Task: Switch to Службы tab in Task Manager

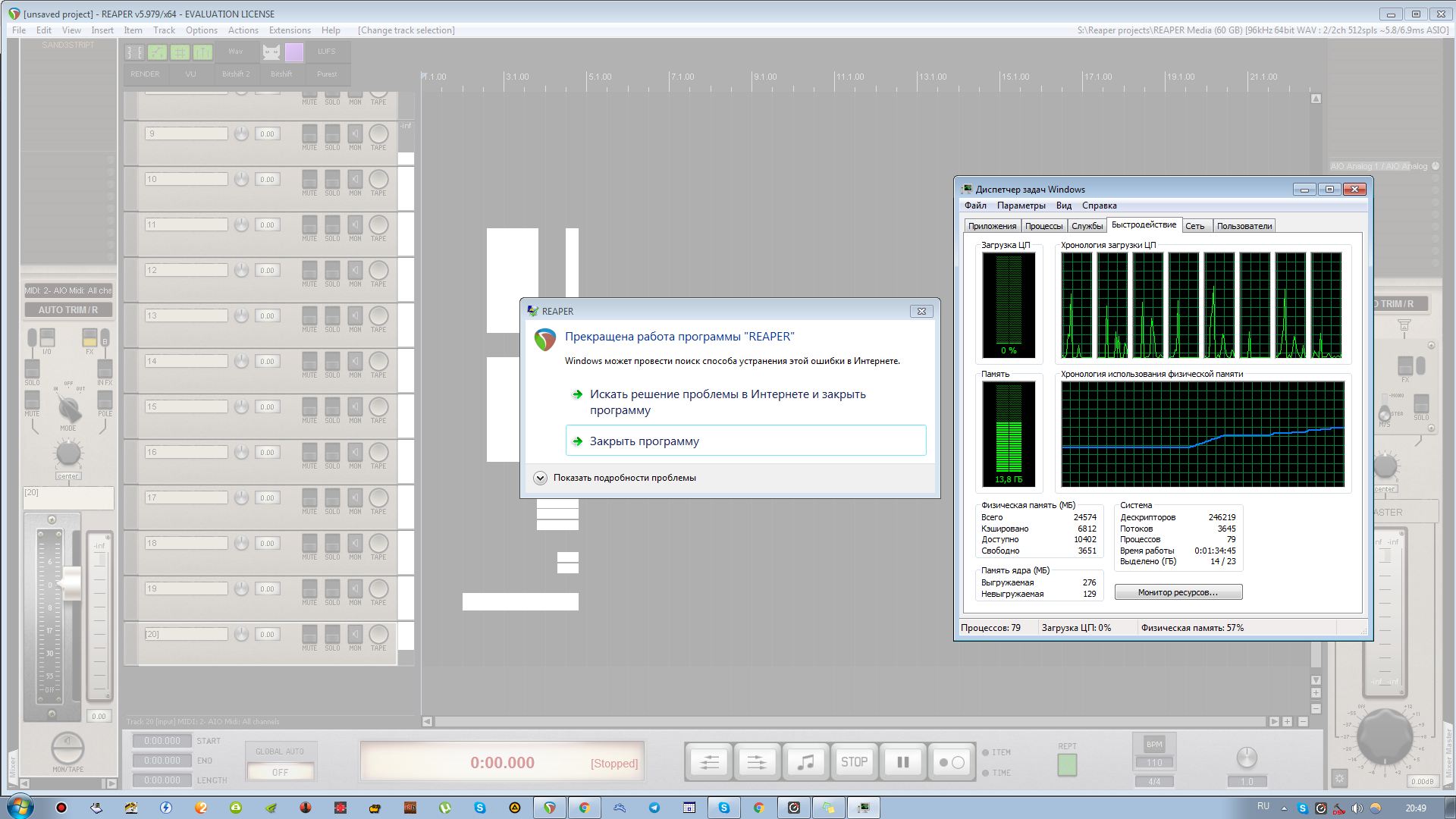Action: (x=1087, y=226)
